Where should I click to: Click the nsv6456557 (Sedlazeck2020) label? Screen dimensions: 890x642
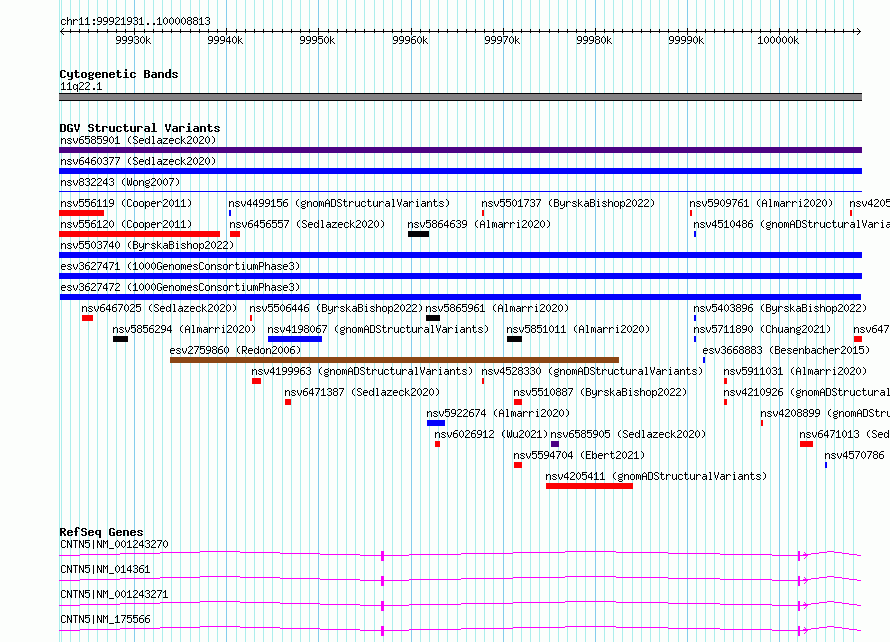click(x=307, y=224)
